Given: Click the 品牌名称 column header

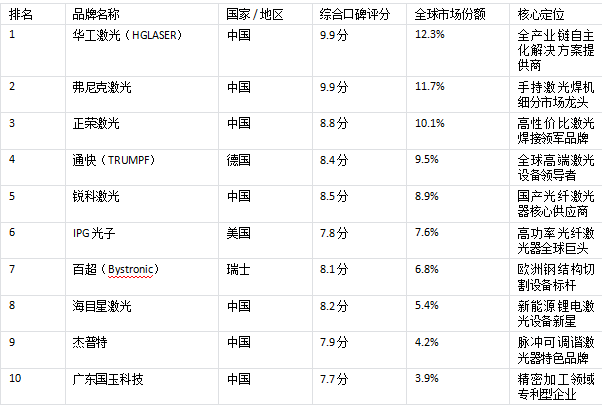Looking at the screenshot, I should [x=96, y=15].
